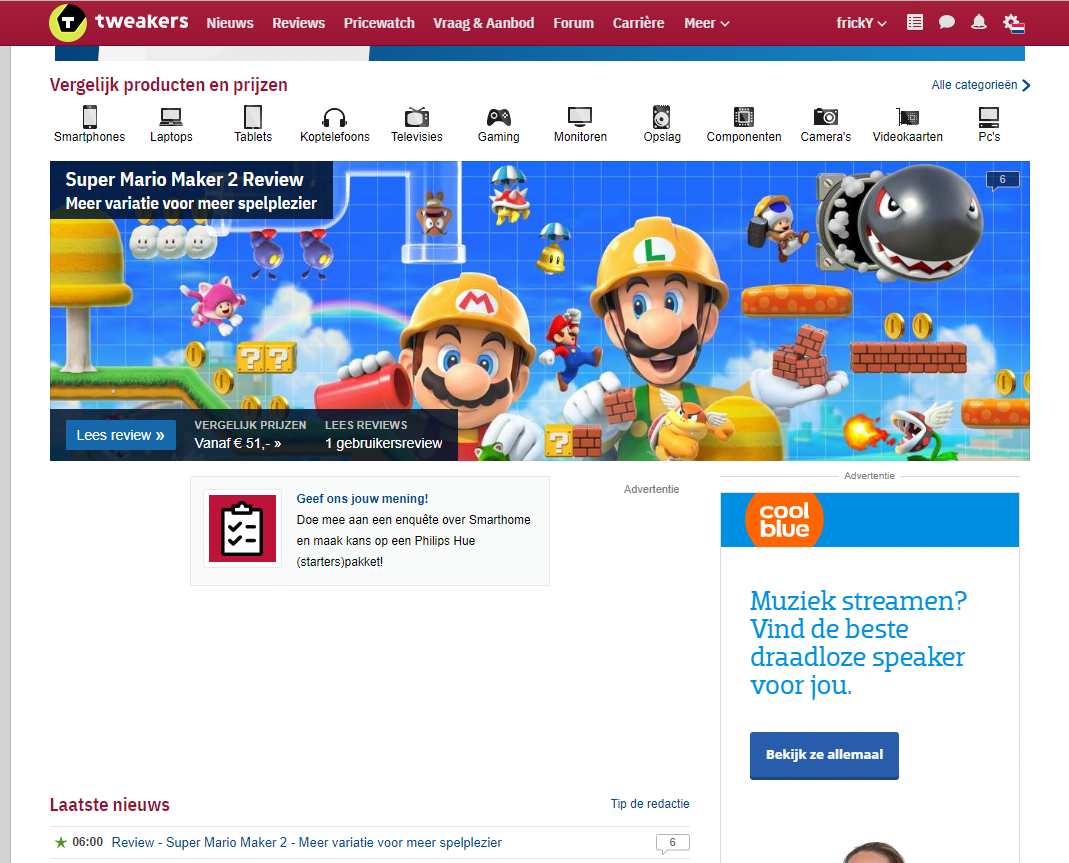1069x863 pixels.
Task: Click the Tweakers logo icon
Action: [67, 22]
